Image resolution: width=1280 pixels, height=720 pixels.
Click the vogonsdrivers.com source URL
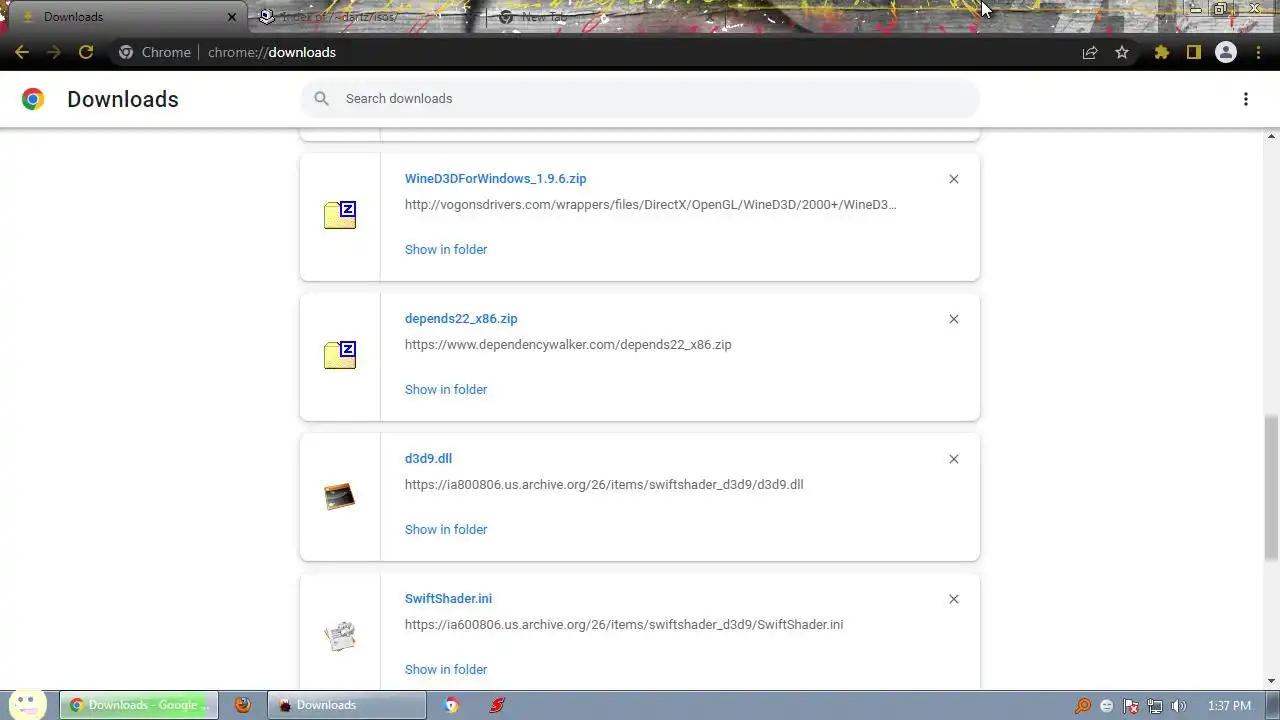tap(650, 205)
